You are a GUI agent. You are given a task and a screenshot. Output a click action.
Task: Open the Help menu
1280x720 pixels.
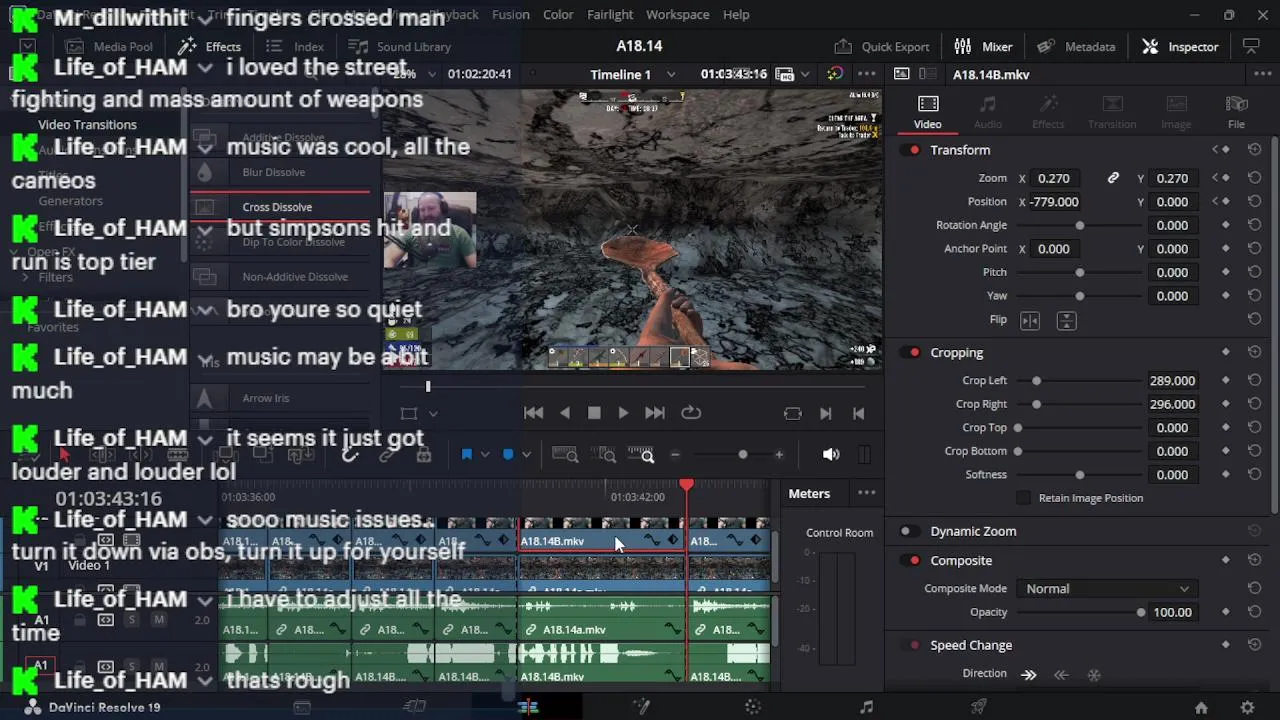[x=736, y=15]
